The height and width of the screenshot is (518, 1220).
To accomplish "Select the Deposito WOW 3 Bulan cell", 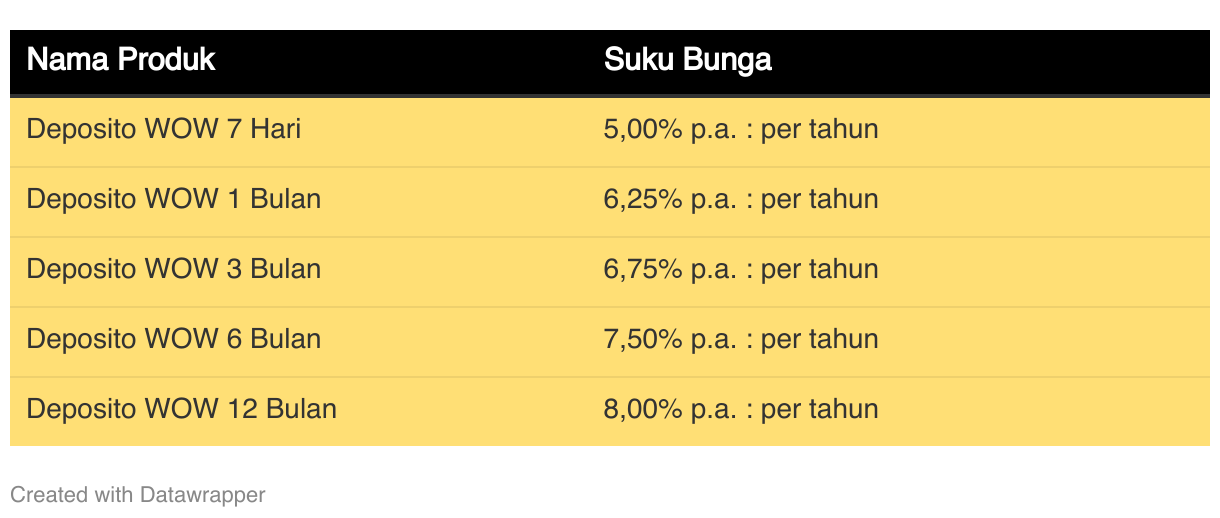I will click(x=174, y=269).
